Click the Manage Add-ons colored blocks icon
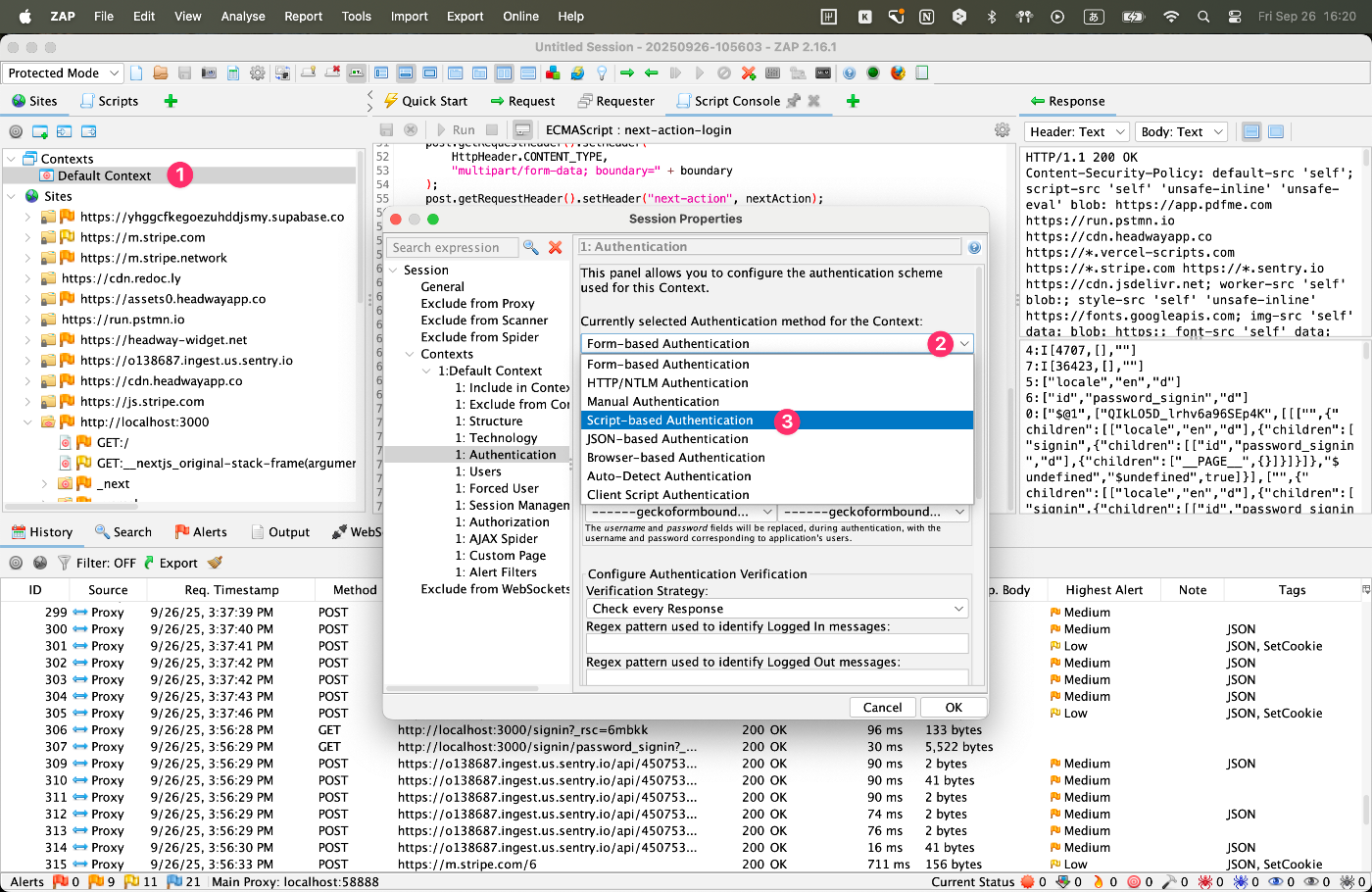This screenshot has width=1372, height=892. point(553,73)
